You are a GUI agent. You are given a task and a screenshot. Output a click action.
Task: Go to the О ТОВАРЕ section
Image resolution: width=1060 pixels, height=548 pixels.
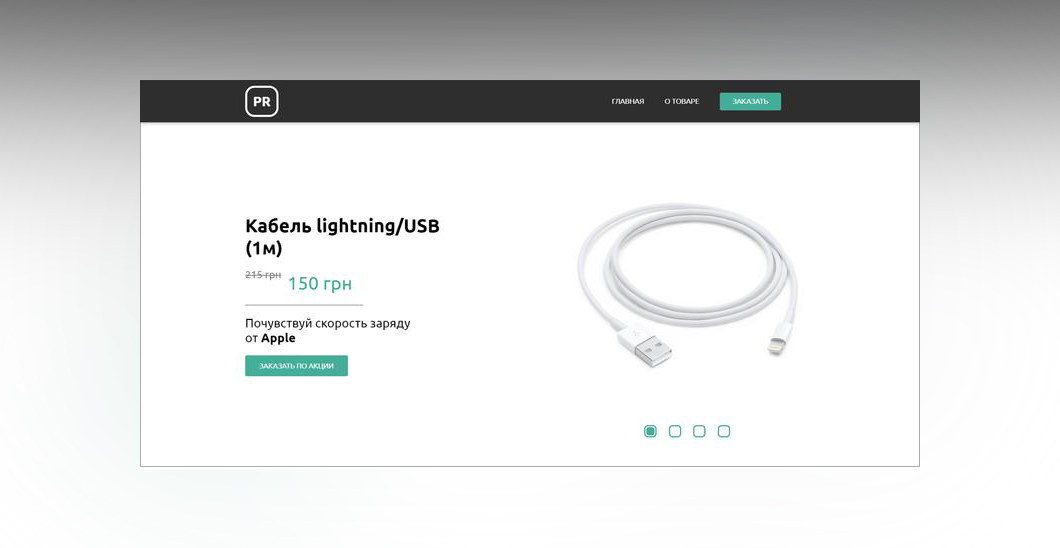(x=681, y=101)
